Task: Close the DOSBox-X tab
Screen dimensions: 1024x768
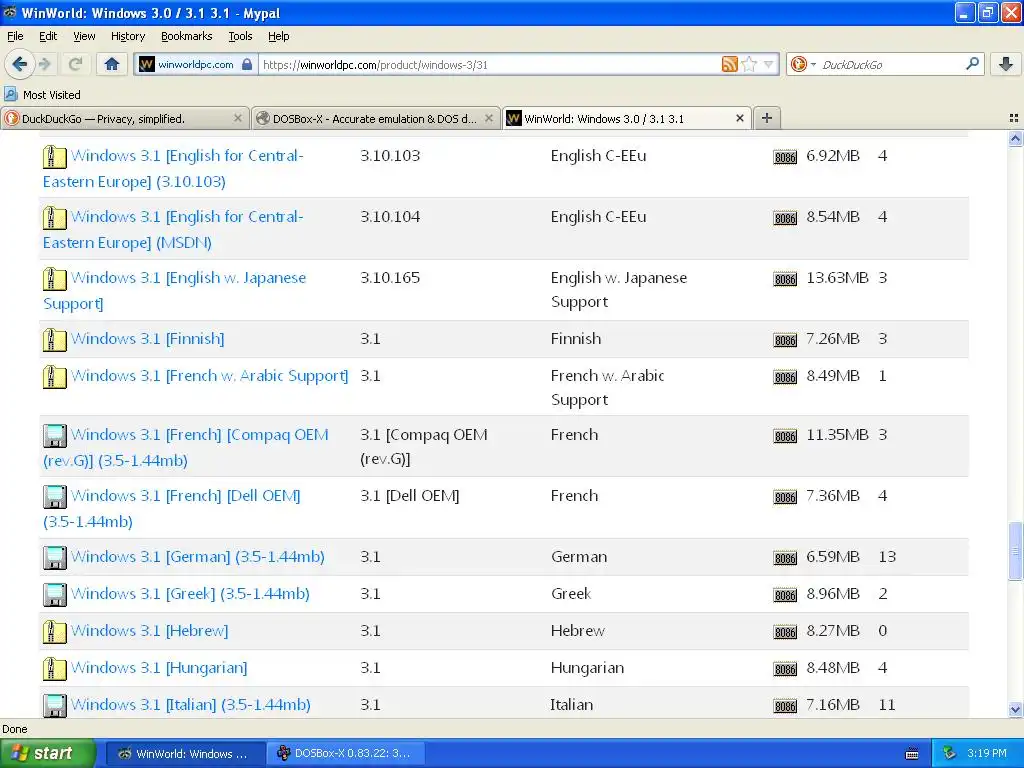Action: 488,118
